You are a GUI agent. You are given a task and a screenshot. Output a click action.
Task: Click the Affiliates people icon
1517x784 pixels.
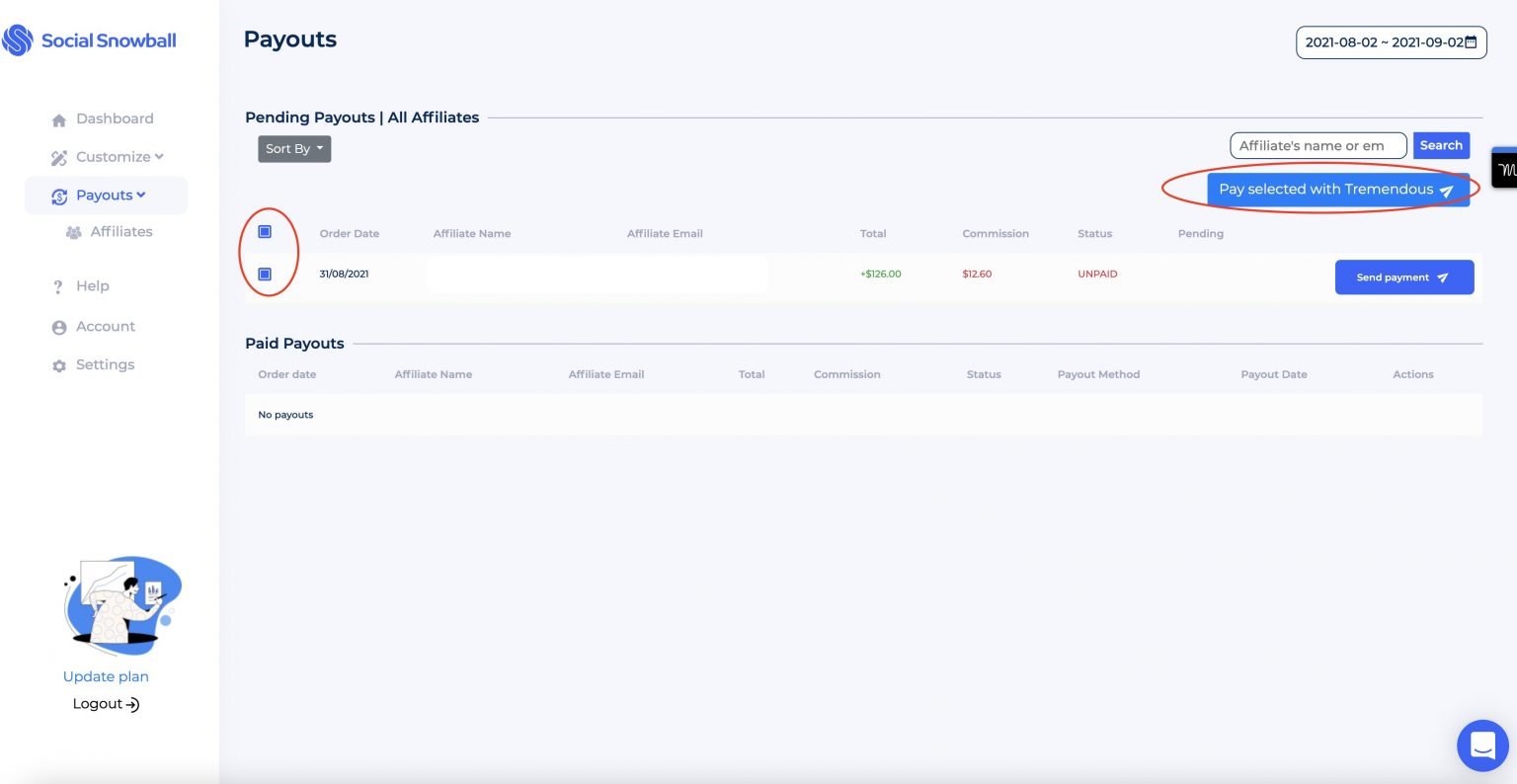coord(74,233)
